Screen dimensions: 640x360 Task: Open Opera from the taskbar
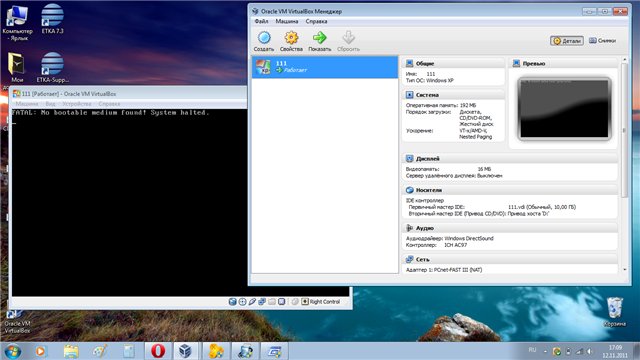[158, 351]
